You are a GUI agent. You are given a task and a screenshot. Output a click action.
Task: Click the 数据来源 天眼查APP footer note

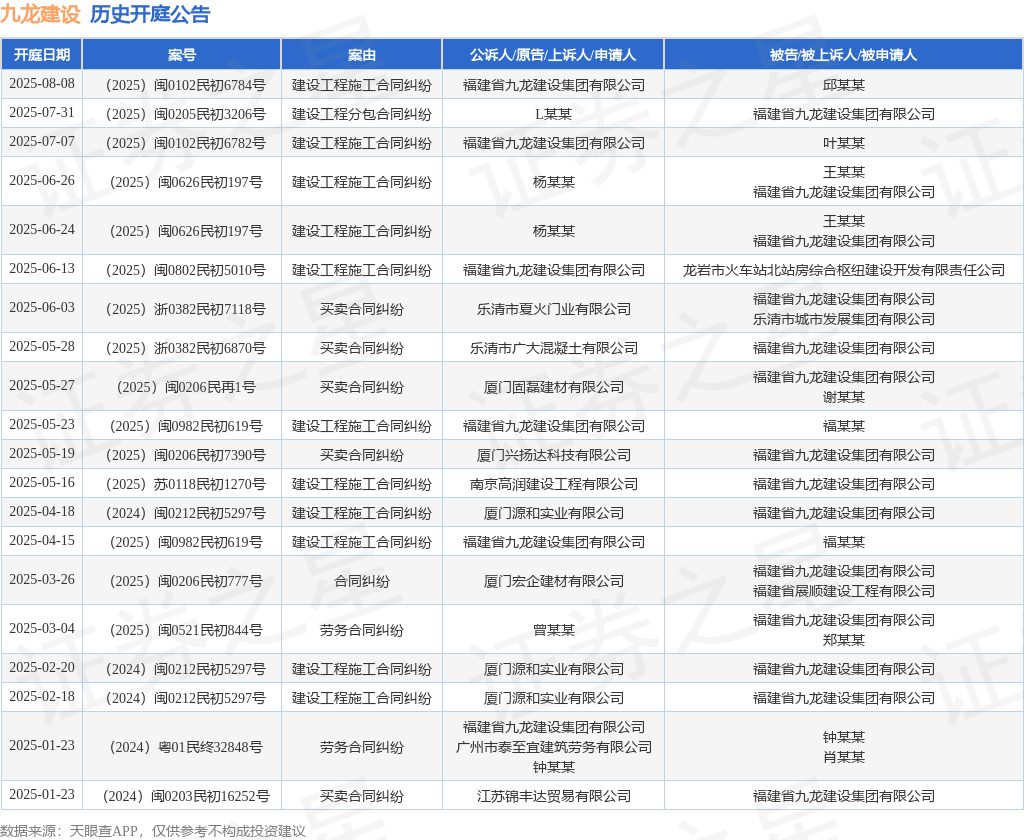coord(153,831)
